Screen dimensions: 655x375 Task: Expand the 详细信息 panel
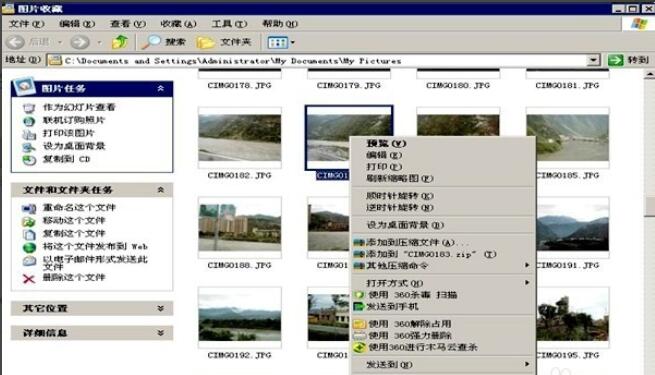[x=160, y=333]
